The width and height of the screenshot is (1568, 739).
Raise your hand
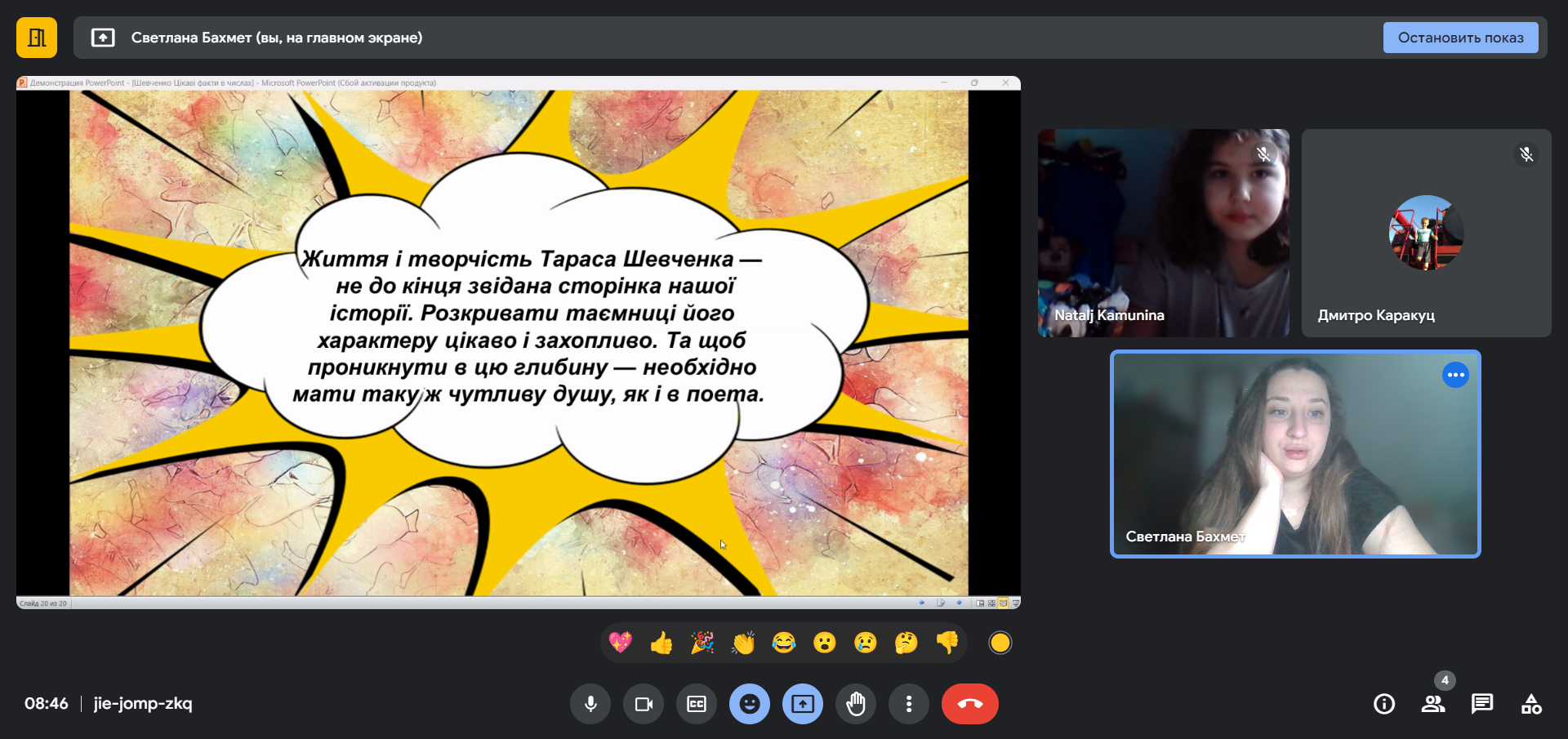click(x=856, y=704)
